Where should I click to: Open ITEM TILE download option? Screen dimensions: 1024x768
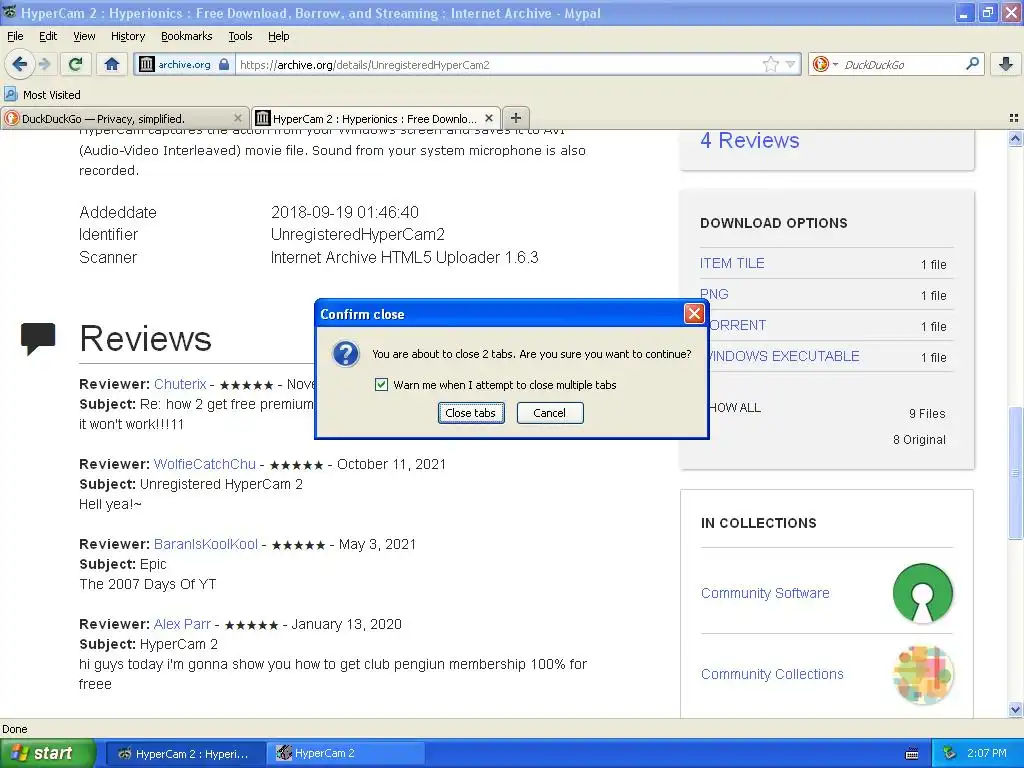pos(732,263)
